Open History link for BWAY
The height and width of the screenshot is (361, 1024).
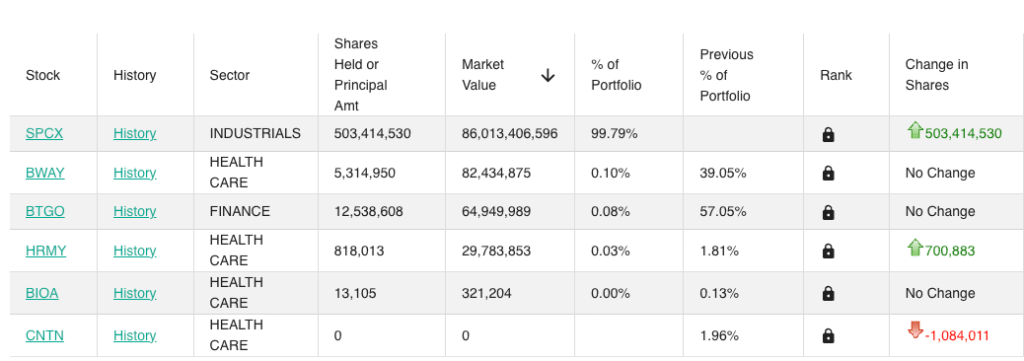pos(135,173)
